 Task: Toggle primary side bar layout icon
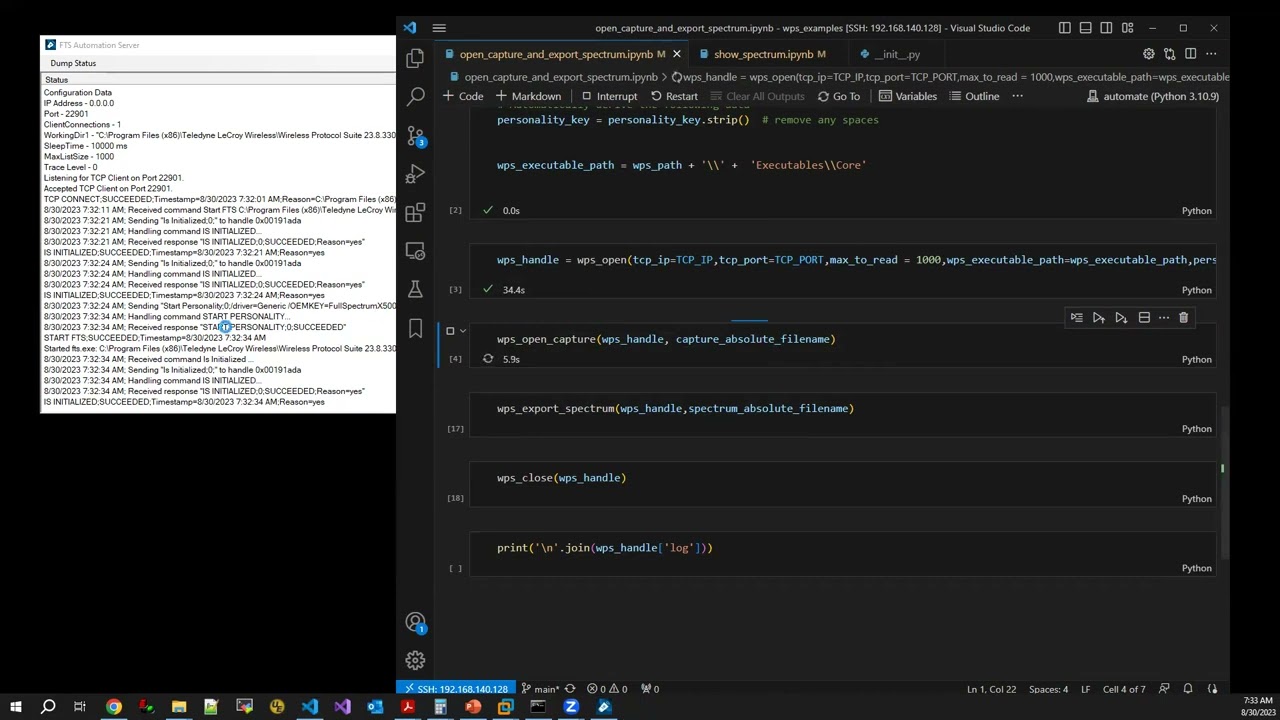tap(1064, 28)
